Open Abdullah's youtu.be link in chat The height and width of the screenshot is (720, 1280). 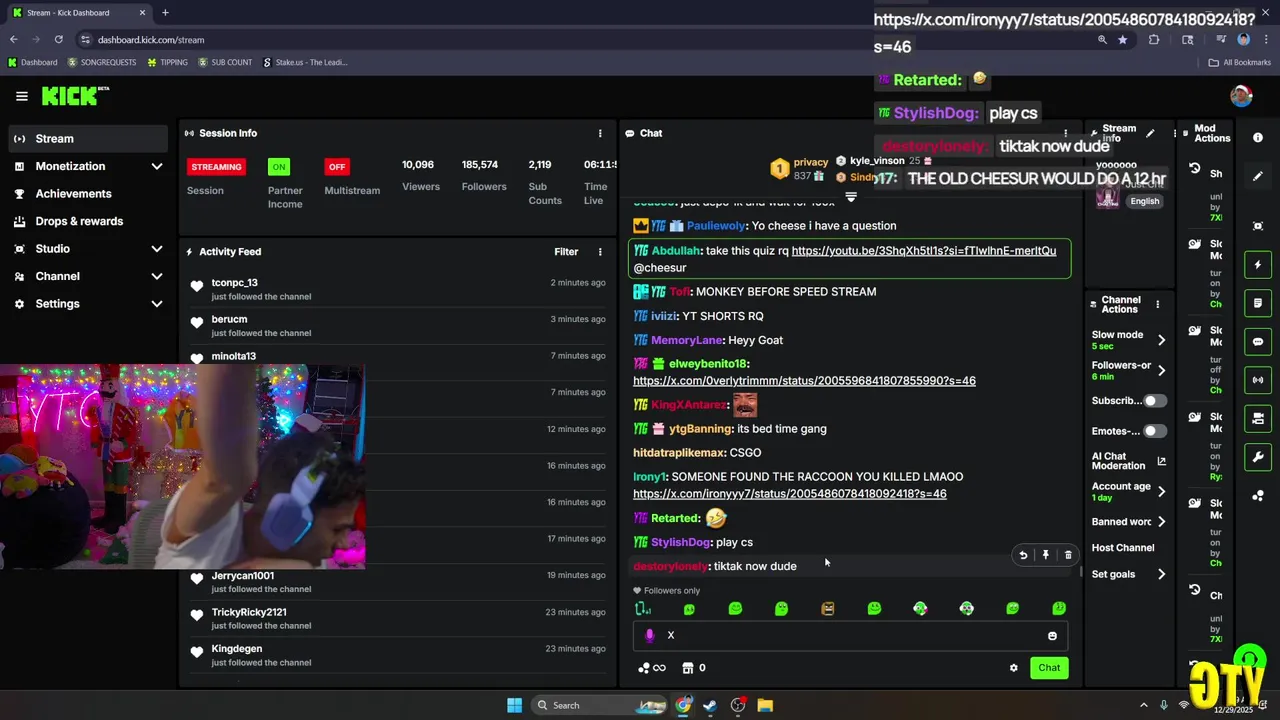(924, 251)
